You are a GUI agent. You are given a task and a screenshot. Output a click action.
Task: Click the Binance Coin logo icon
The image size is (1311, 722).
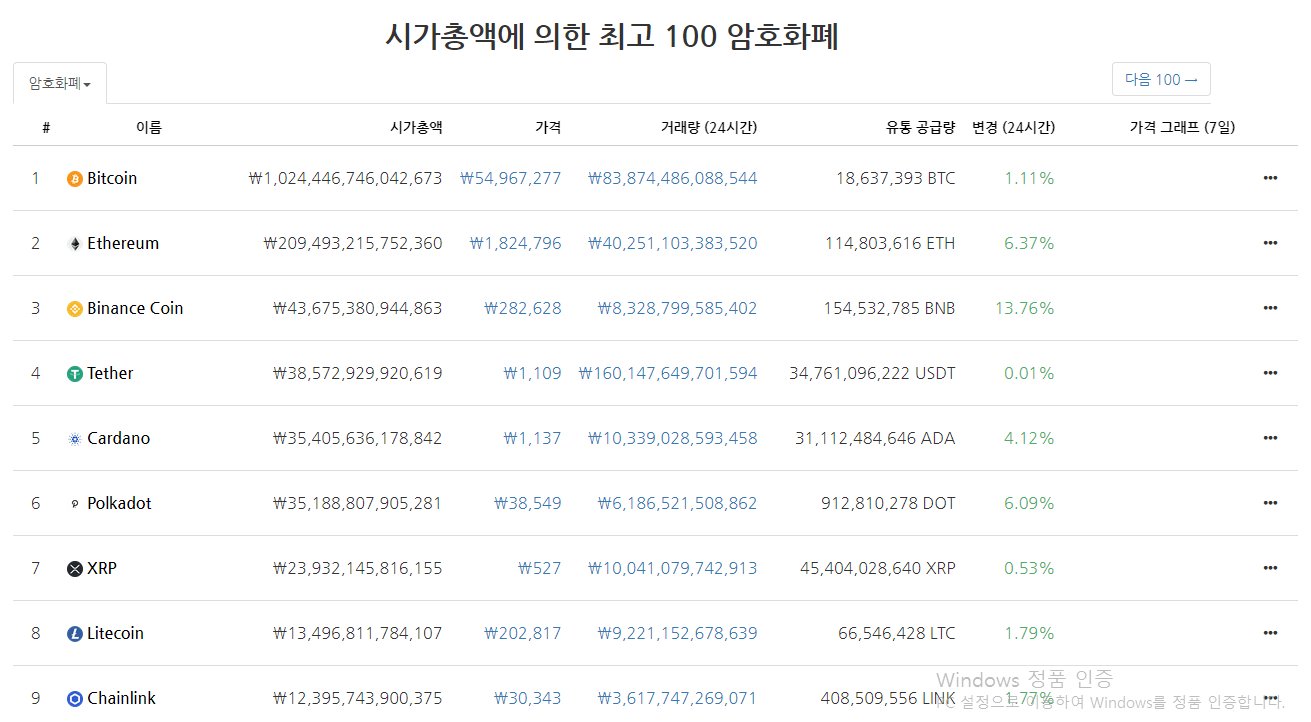tap(74, 309)
